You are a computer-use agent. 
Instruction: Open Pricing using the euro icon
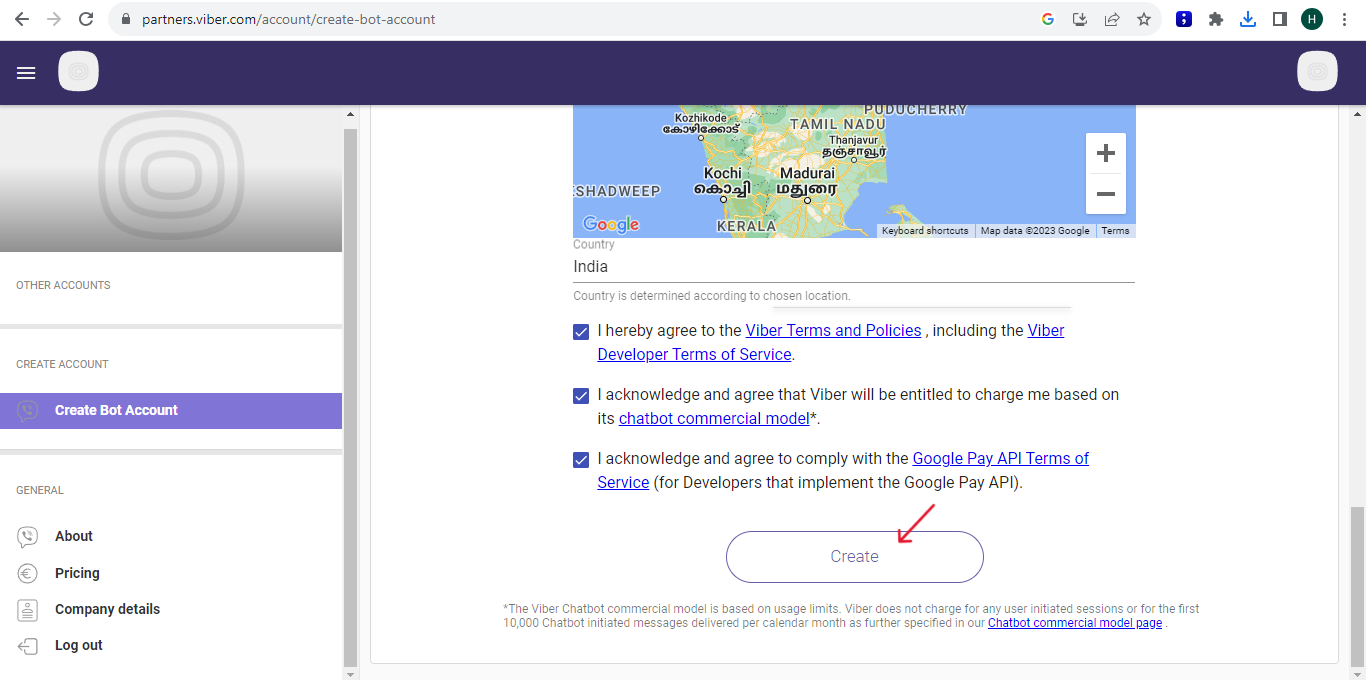[x=28, y=572]
